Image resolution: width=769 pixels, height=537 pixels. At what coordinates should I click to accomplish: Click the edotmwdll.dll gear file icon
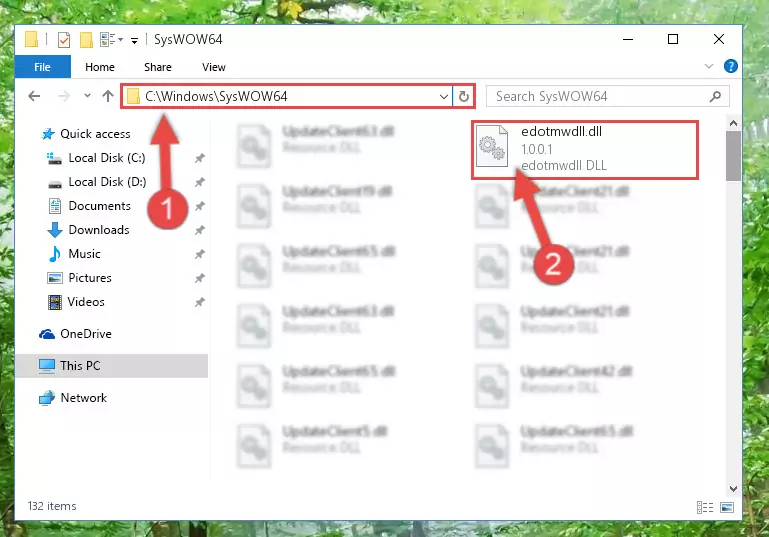coord(492,146)
